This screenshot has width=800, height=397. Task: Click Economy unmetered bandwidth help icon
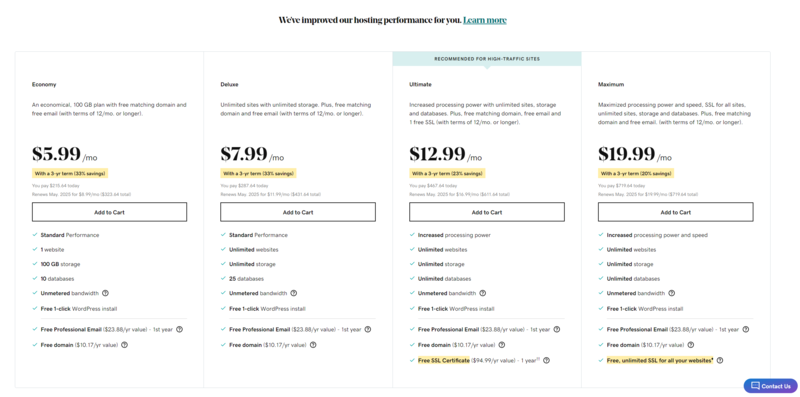coord(105,293)
